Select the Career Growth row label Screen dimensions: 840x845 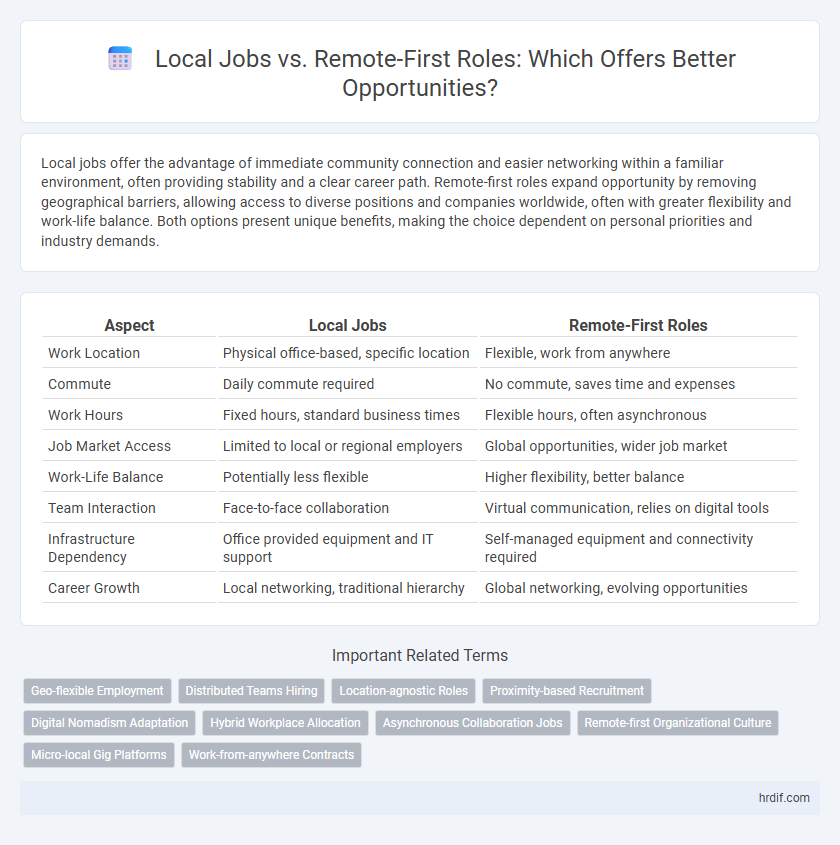(94, 588)
